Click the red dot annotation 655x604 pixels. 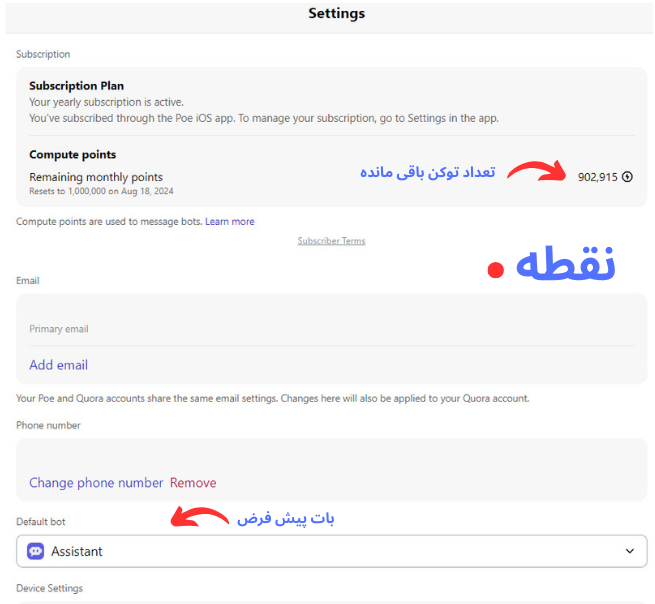click(495, 270)
